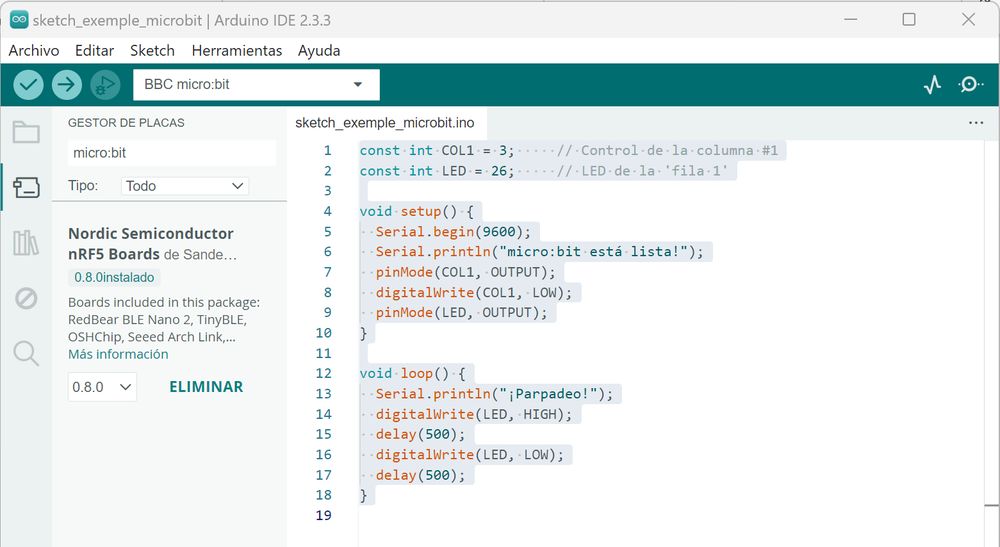Click the pinMode(COL1, OUTPUT) line
Viewport: 1000px width, 547px height.
[x=466, y=272]
